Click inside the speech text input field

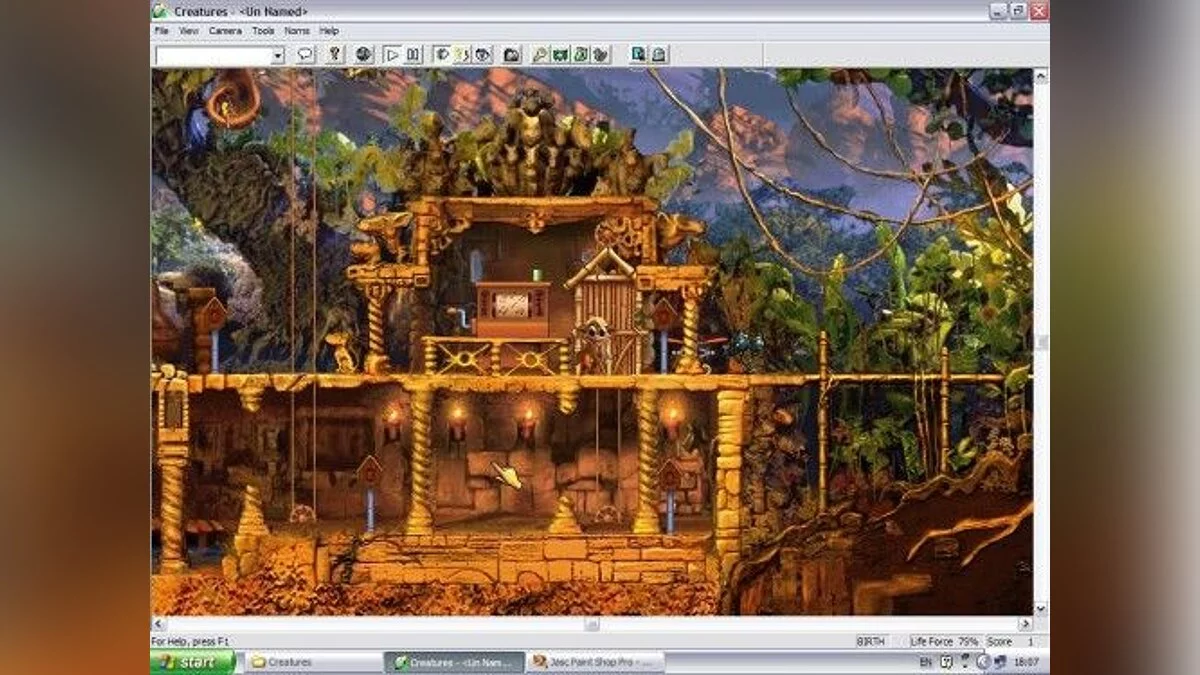click(212, 56)
